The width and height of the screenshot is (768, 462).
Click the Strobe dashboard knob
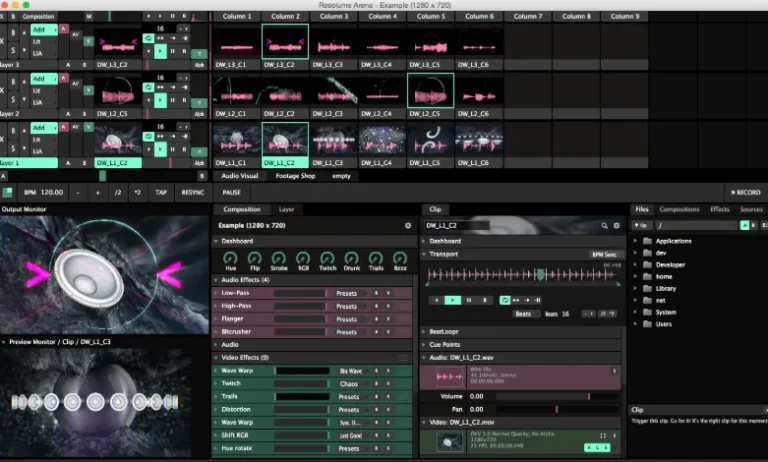click(x=279, y=258)
